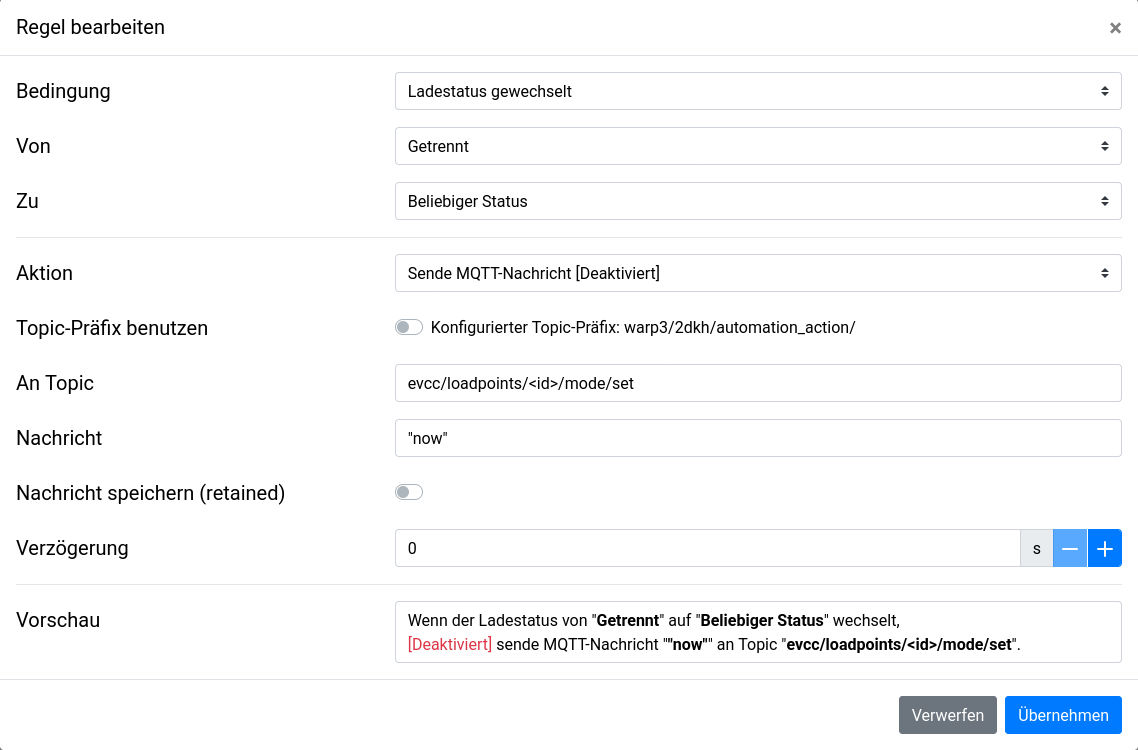The width and height of the screenshot is (1138, 750).
Task: Apply the rule with Übernehmen
Action: pyautogui.click(x=1063, y=715)
